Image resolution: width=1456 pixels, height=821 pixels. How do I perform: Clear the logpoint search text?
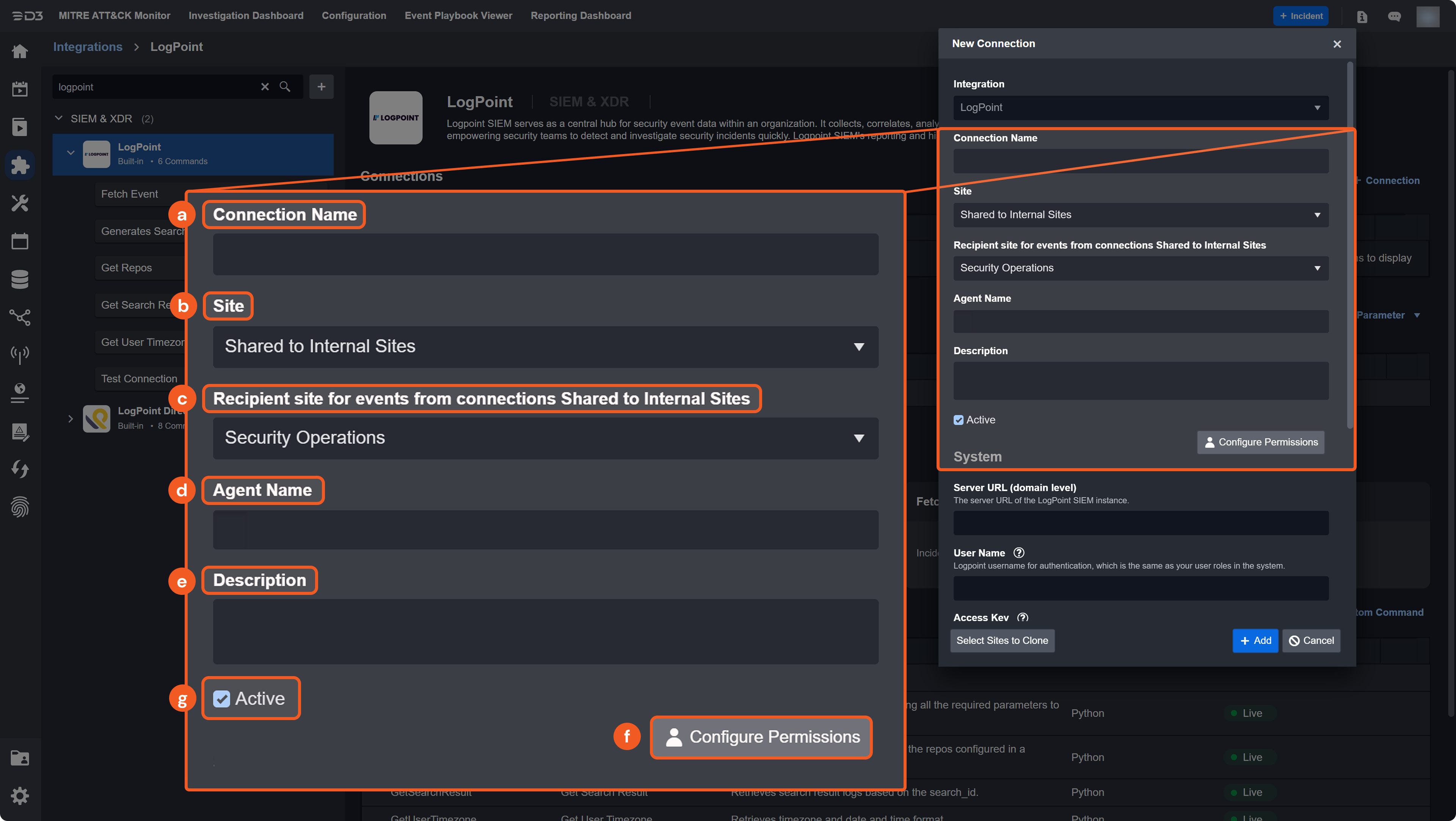(265, 87)
